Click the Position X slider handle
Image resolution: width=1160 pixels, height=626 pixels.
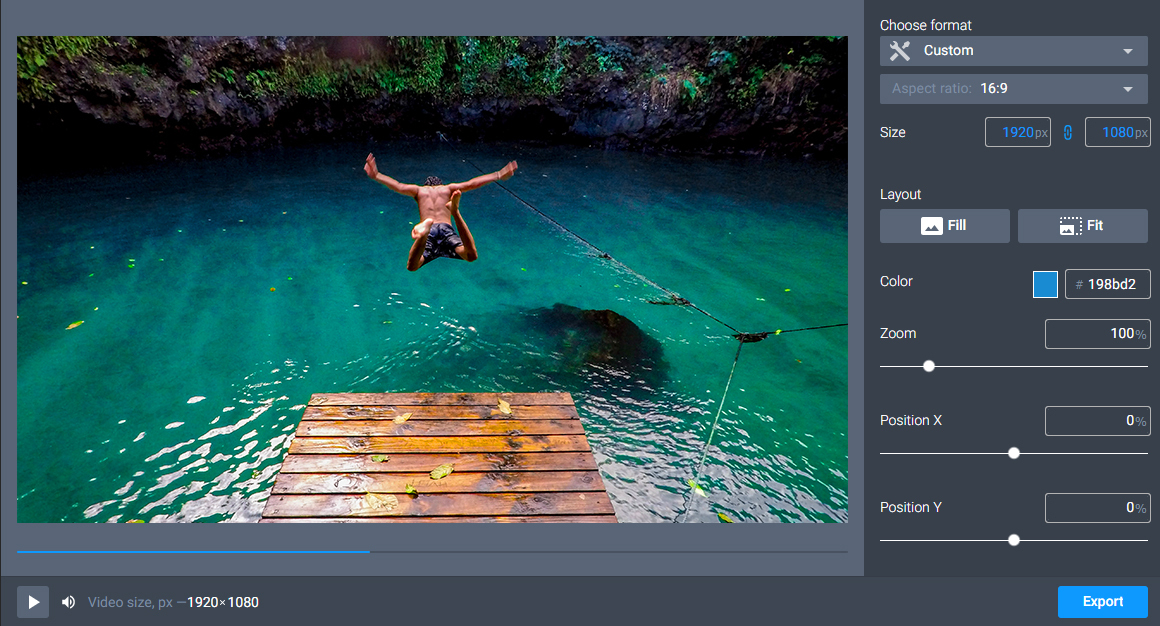click(x=1014, y=453)
